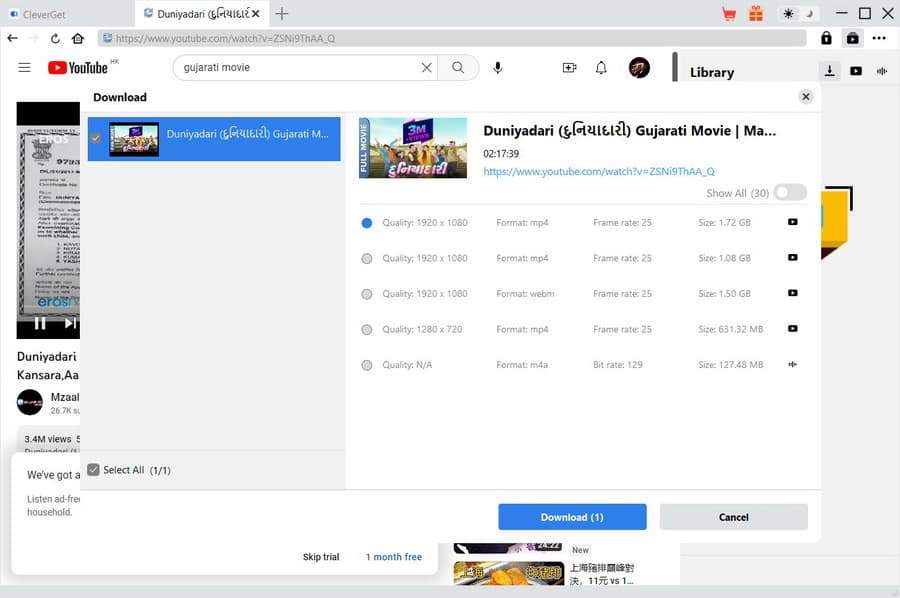The width and height of the screenshot is (900, 598).
Task: Open the shopping cart icon
Action: (728, 14)
